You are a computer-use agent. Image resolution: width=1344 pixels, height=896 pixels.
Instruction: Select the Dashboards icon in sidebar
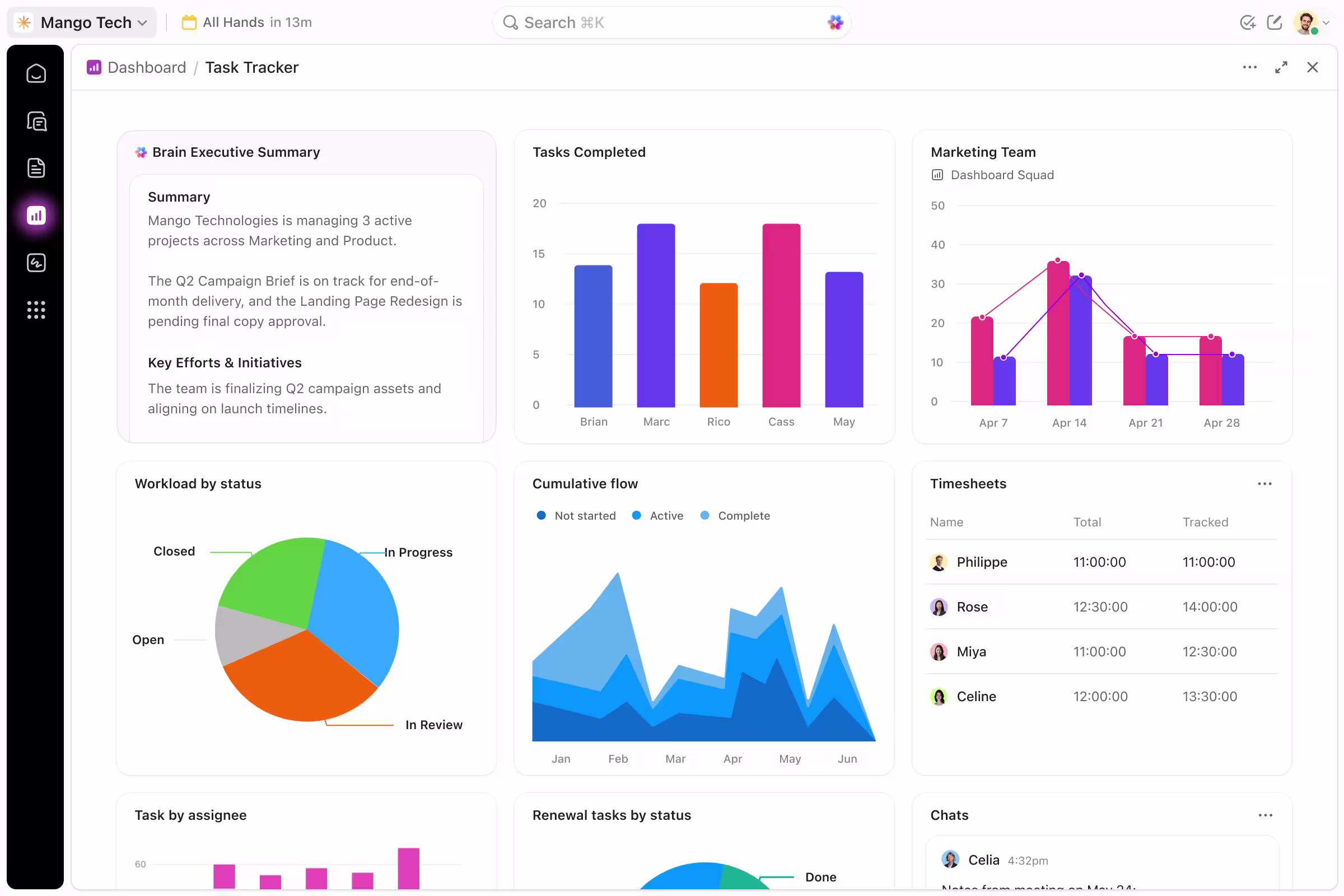click(x=36, y=216)
